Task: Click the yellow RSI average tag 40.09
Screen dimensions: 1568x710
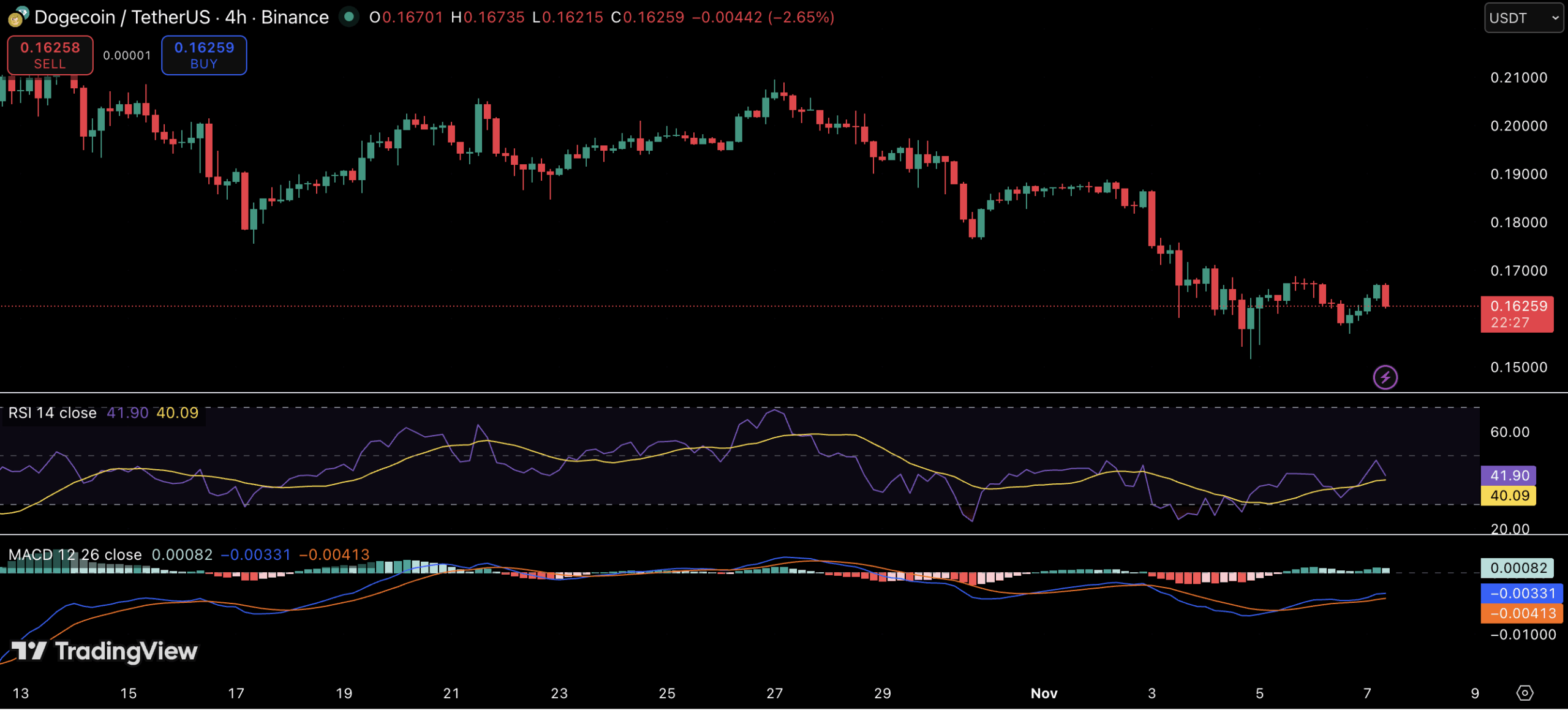Action: 1507,495
